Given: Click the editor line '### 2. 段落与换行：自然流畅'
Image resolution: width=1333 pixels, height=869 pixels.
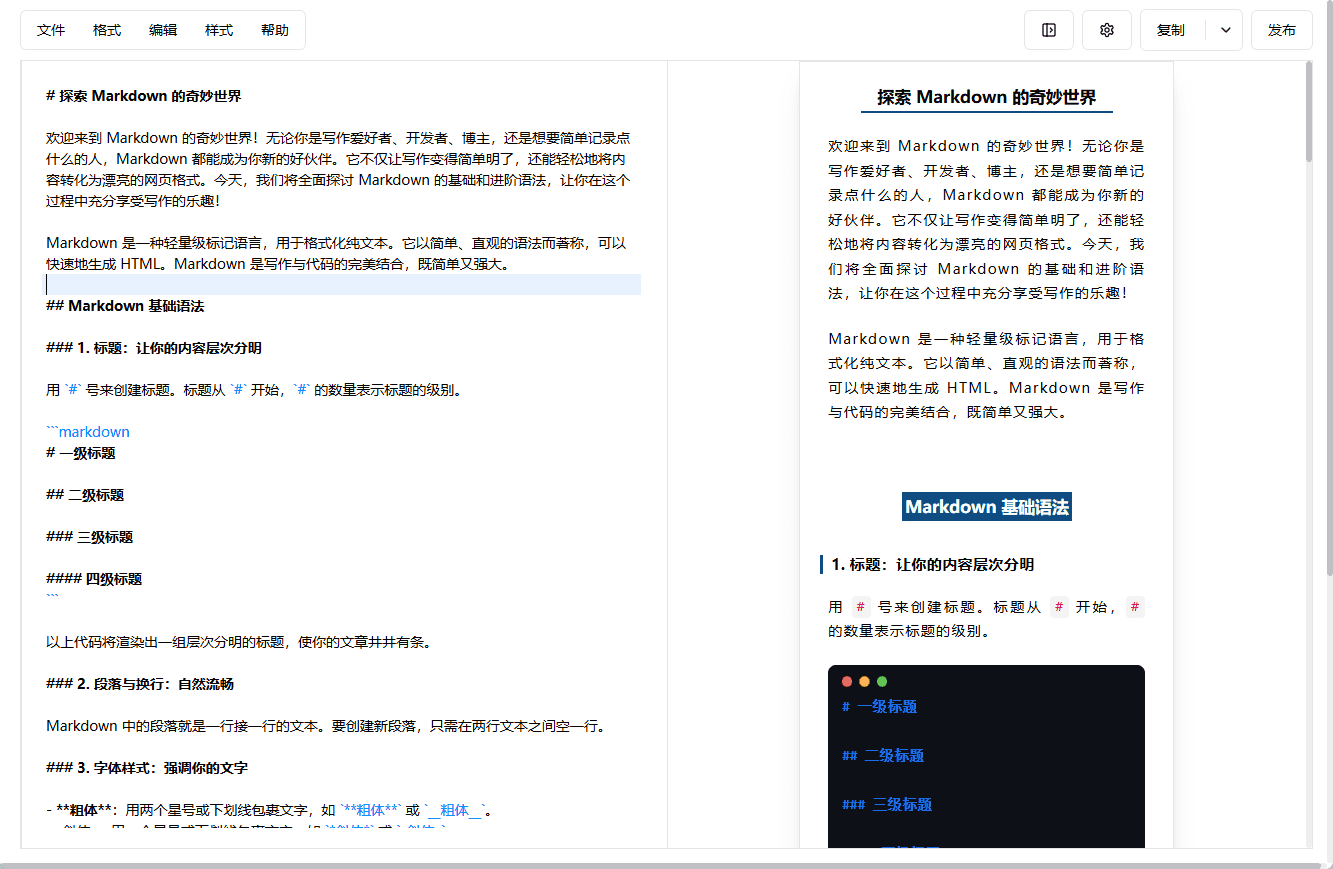Looking at the screenshot, I should pyautogui.click(x=140, y=684).
